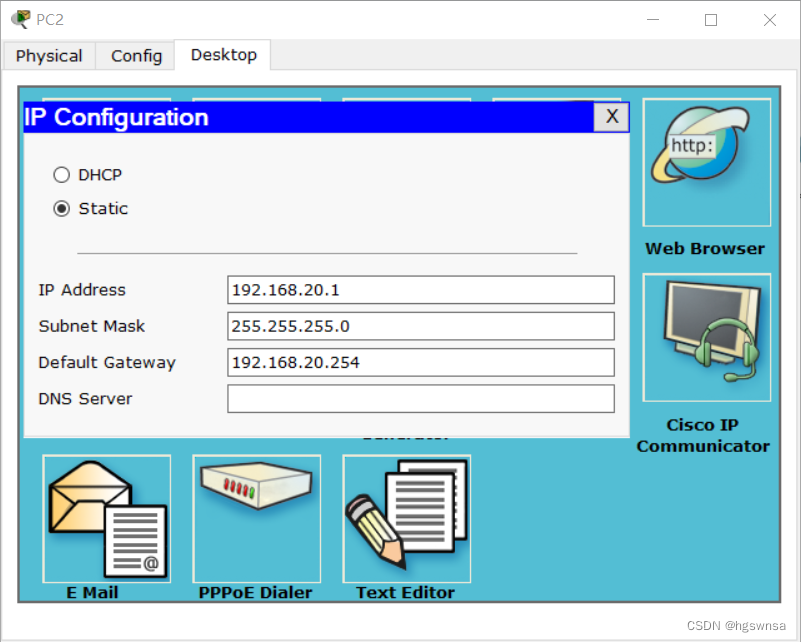Select the DHCP radio option

pyautogui.click(x=62, y=175)
